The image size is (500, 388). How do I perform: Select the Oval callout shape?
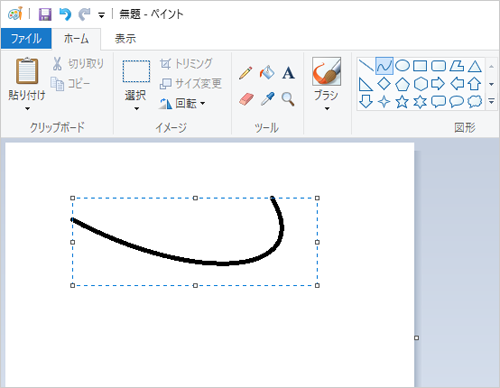coord(456,102)
